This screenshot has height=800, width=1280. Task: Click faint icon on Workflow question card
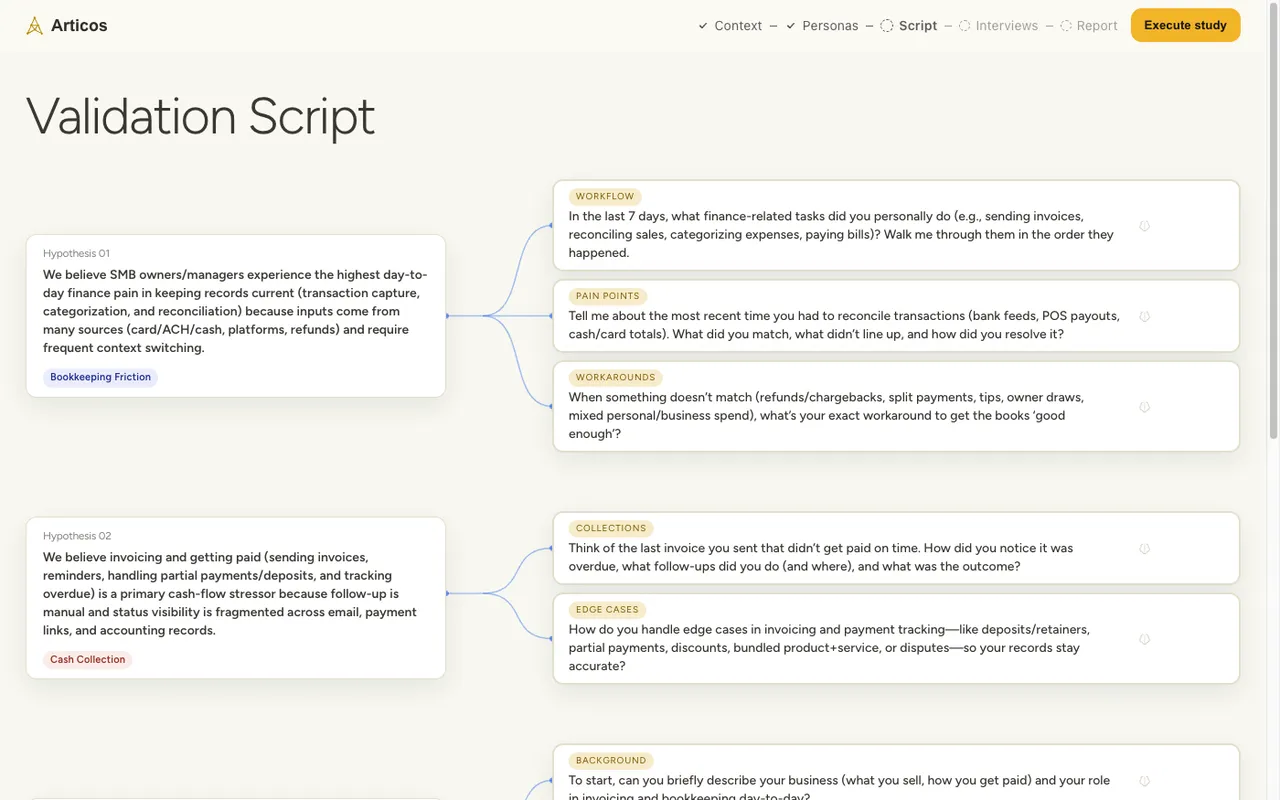1145,226
